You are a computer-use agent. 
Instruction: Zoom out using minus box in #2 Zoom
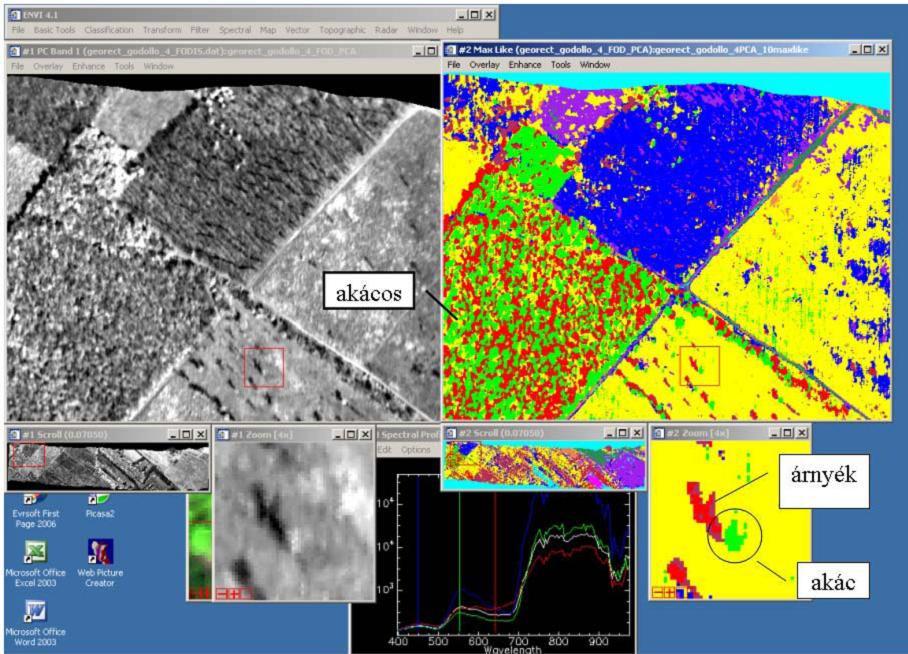[x=657, y=592]
